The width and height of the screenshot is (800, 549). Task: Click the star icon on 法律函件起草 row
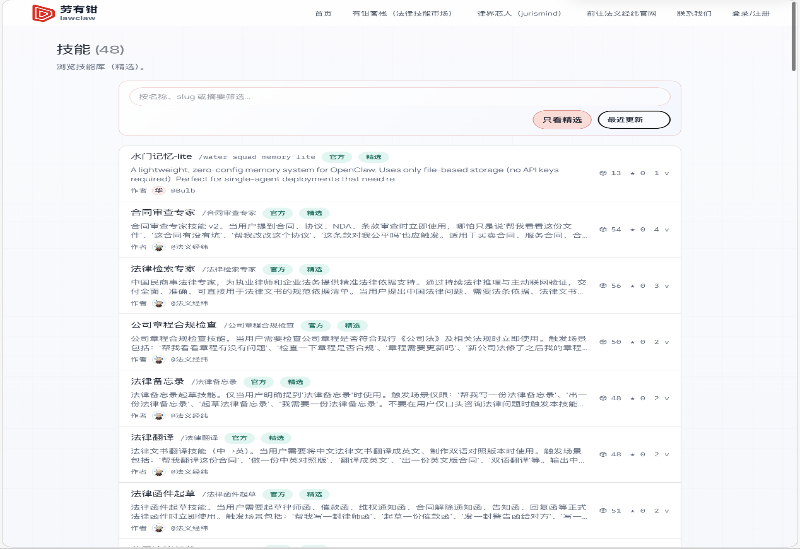632,510
